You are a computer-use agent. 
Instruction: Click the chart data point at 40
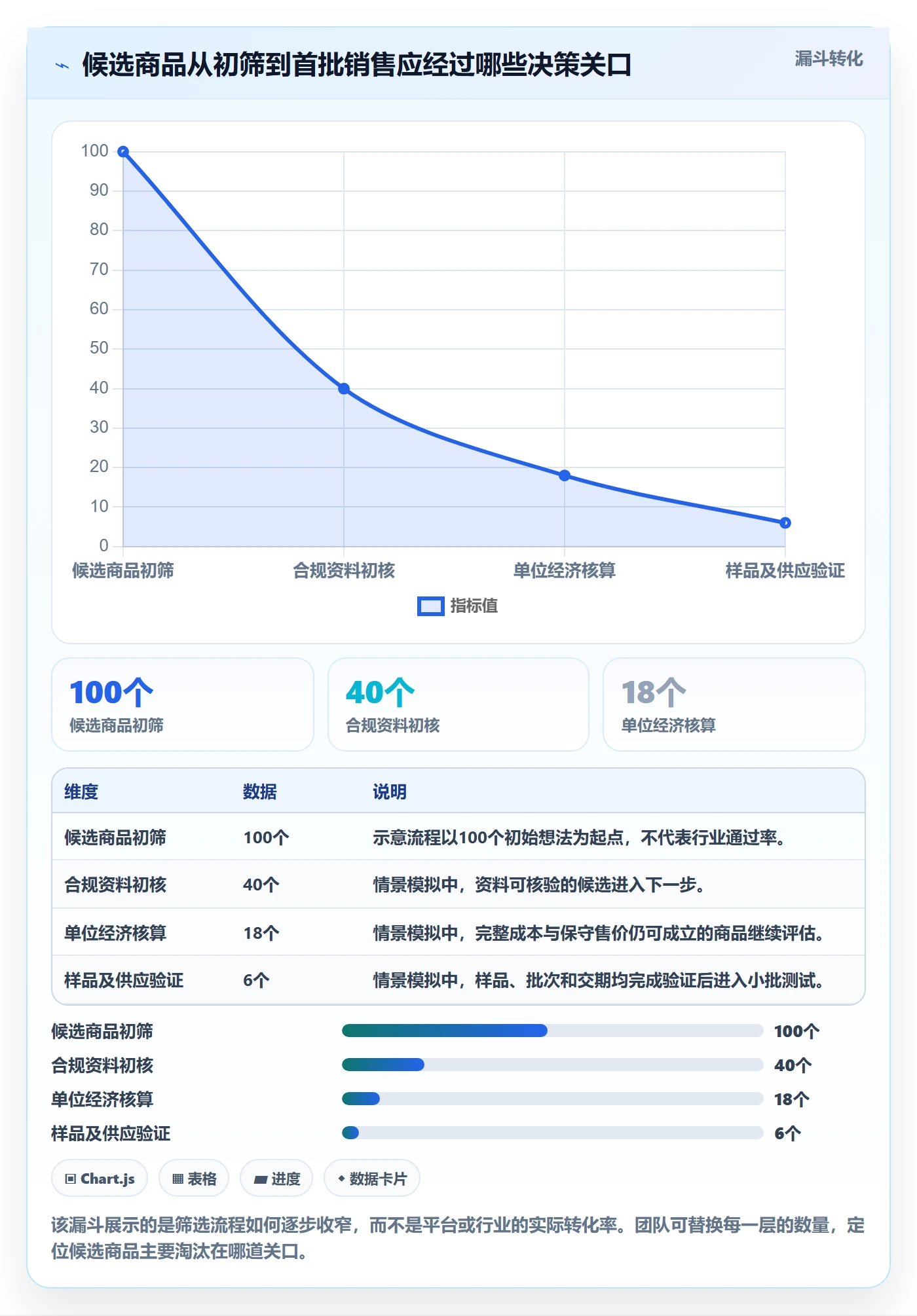point(344,389)
